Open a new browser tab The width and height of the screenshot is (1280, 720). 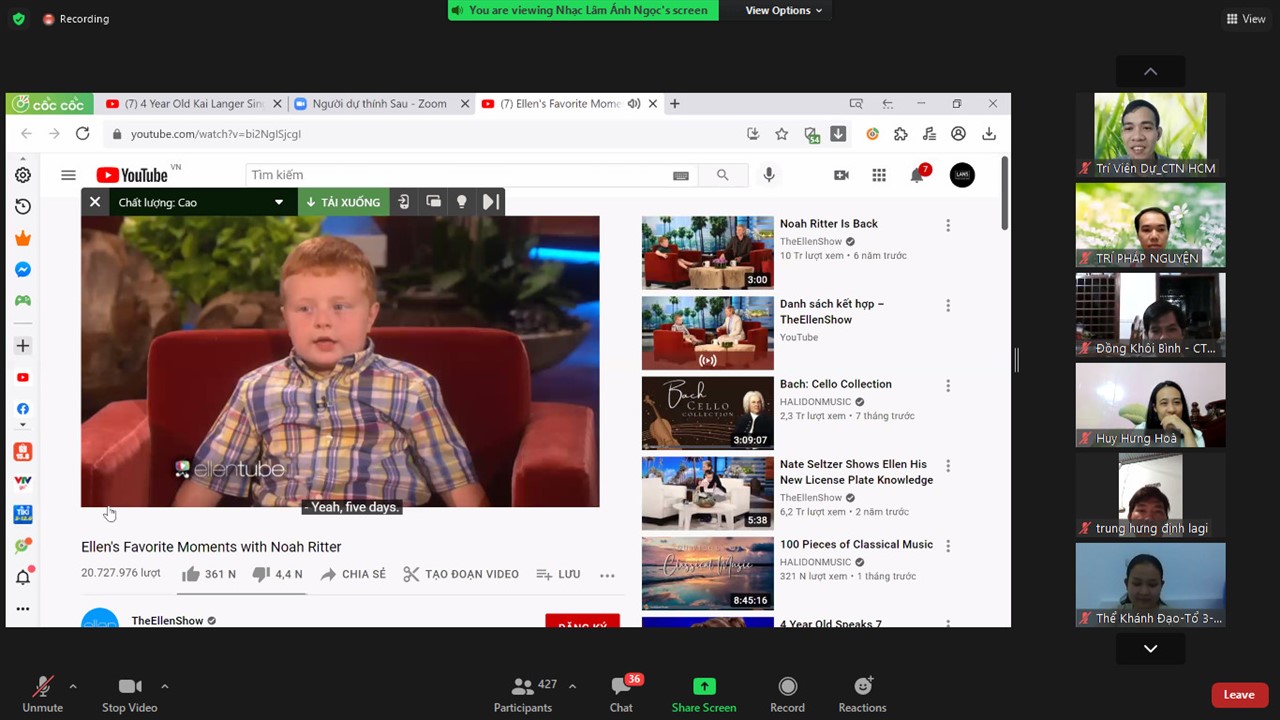pyautogui.click(x=675, y=104)
